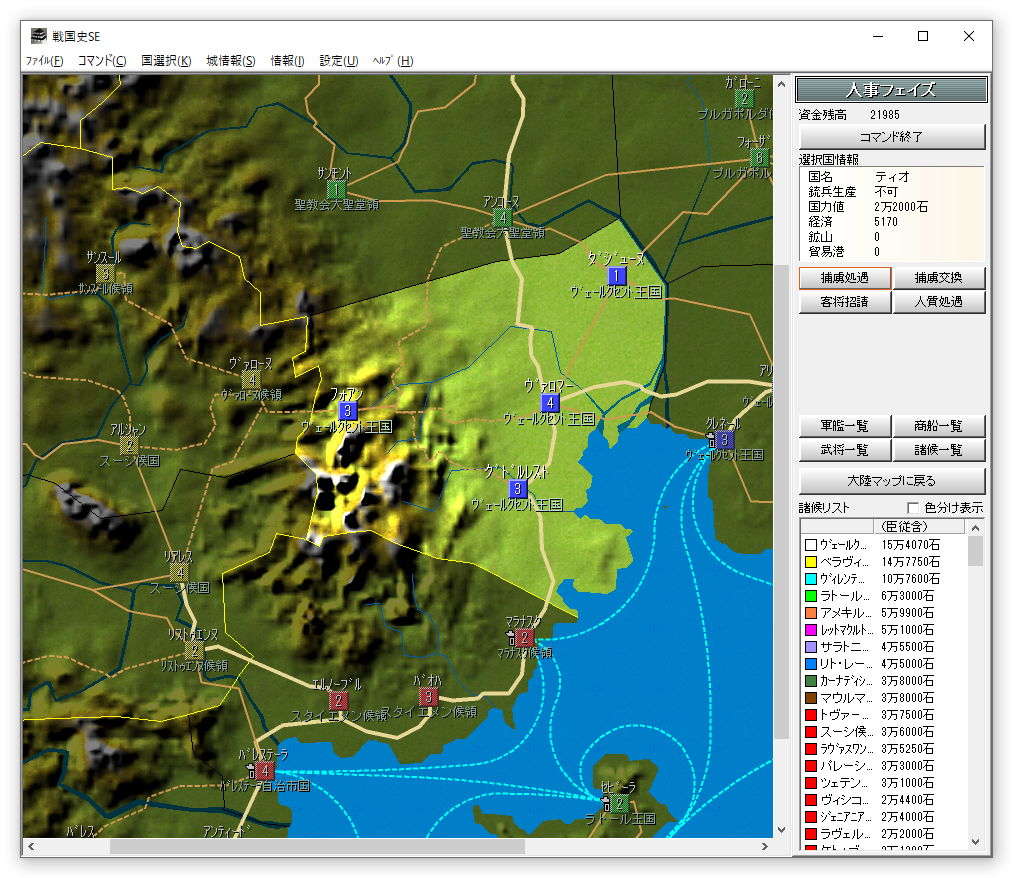Click the map horizontal scrollbar right arrow
Image resolution: width=1013 pixels, height=878 pixels.
(x=765, y=846)
